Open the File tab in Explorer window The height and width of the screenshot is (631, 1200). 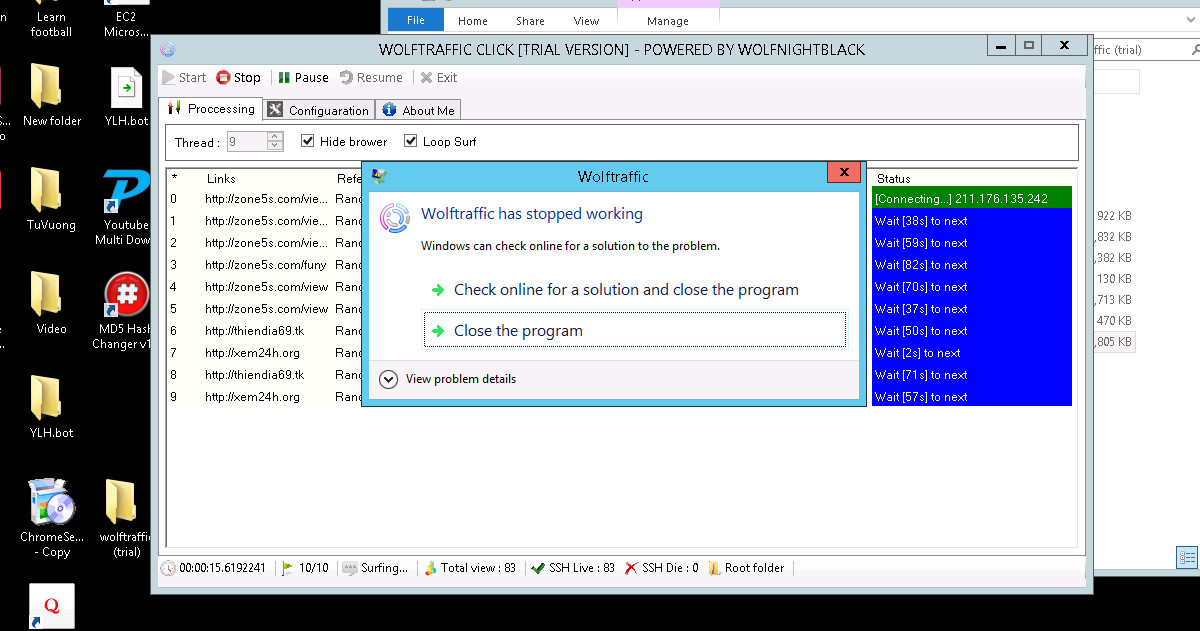[416, 20]
